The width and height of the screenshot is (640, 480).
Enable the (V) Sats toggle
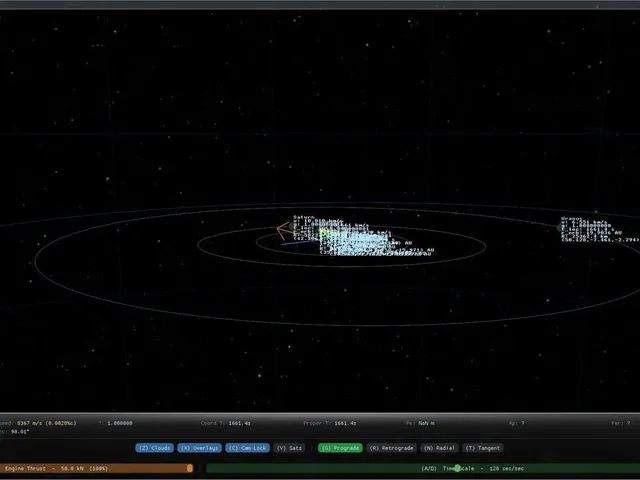click(x=289, y=448)
